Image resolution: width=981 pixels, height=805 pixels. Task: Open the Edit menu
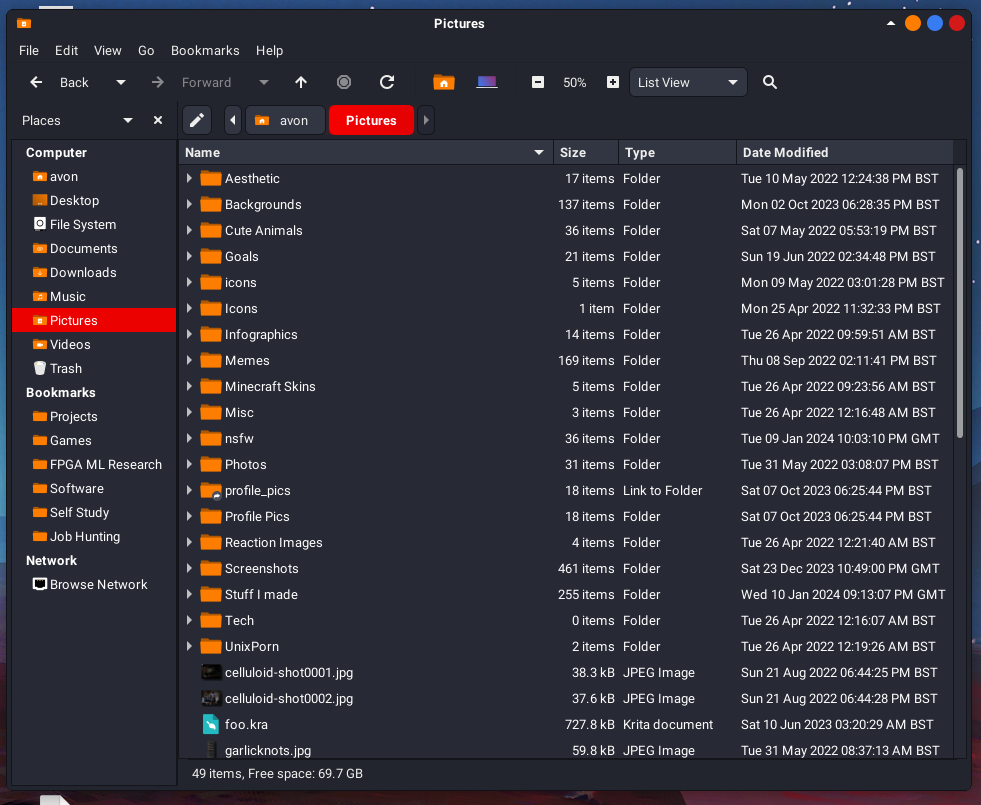[x=66, y=50]
